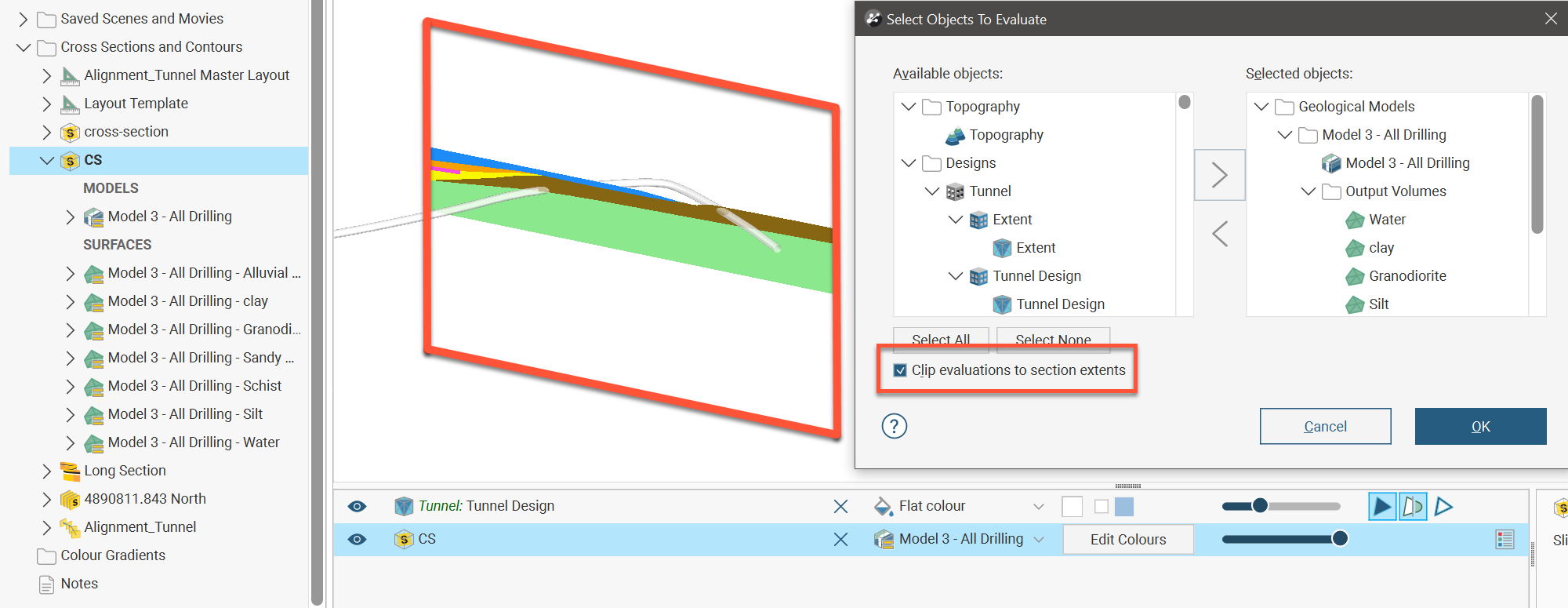This screenshot has height=608, width=1568.
Task: Collapse the CS cross section tree node
Action: 46,161
